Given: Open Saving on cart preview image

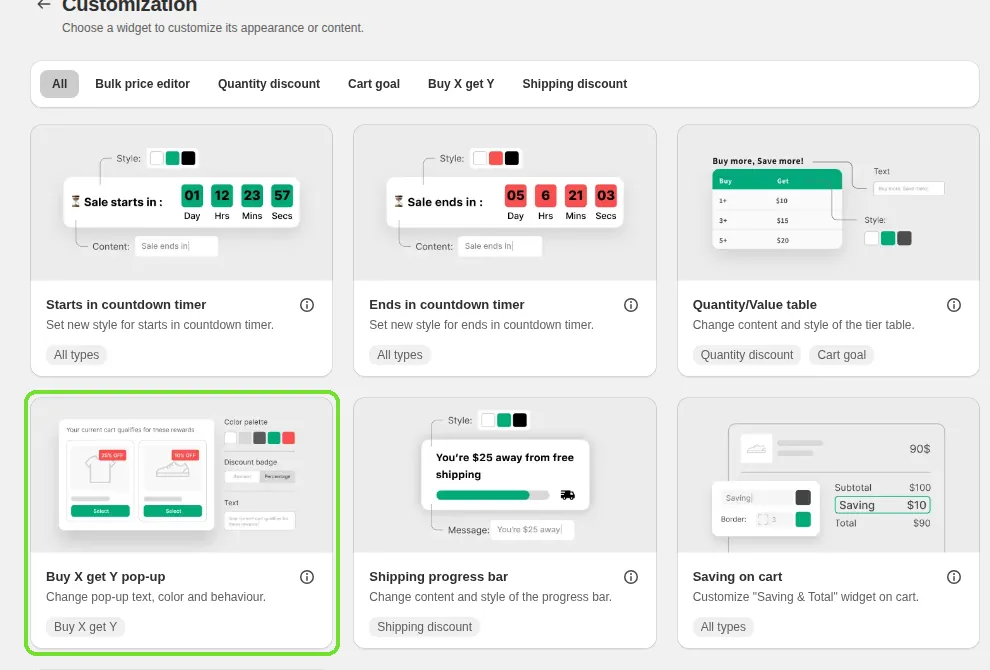Looking at the screenshot, I should coord(828,475).
